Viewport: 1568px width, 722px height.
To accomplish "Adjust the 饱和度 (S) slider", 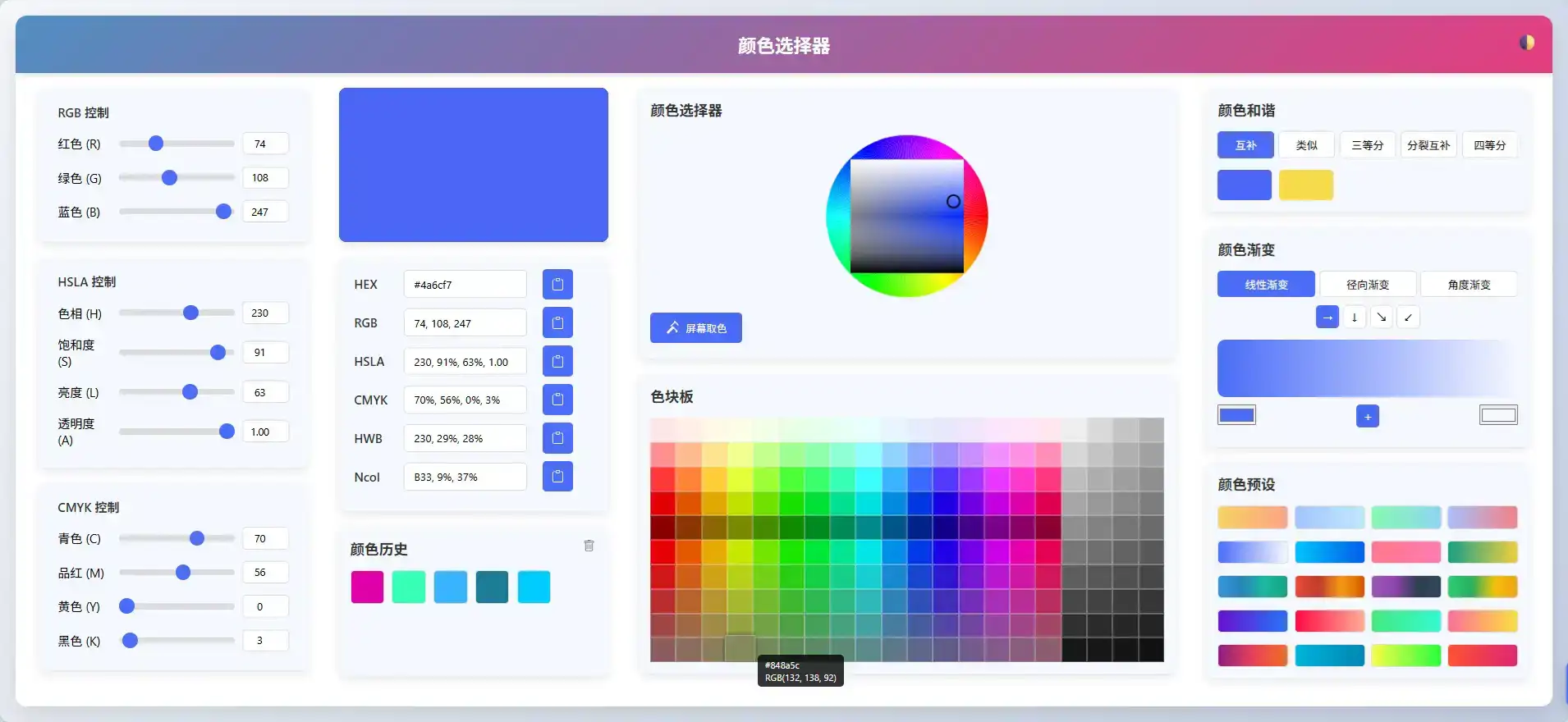I will [177, 352].
